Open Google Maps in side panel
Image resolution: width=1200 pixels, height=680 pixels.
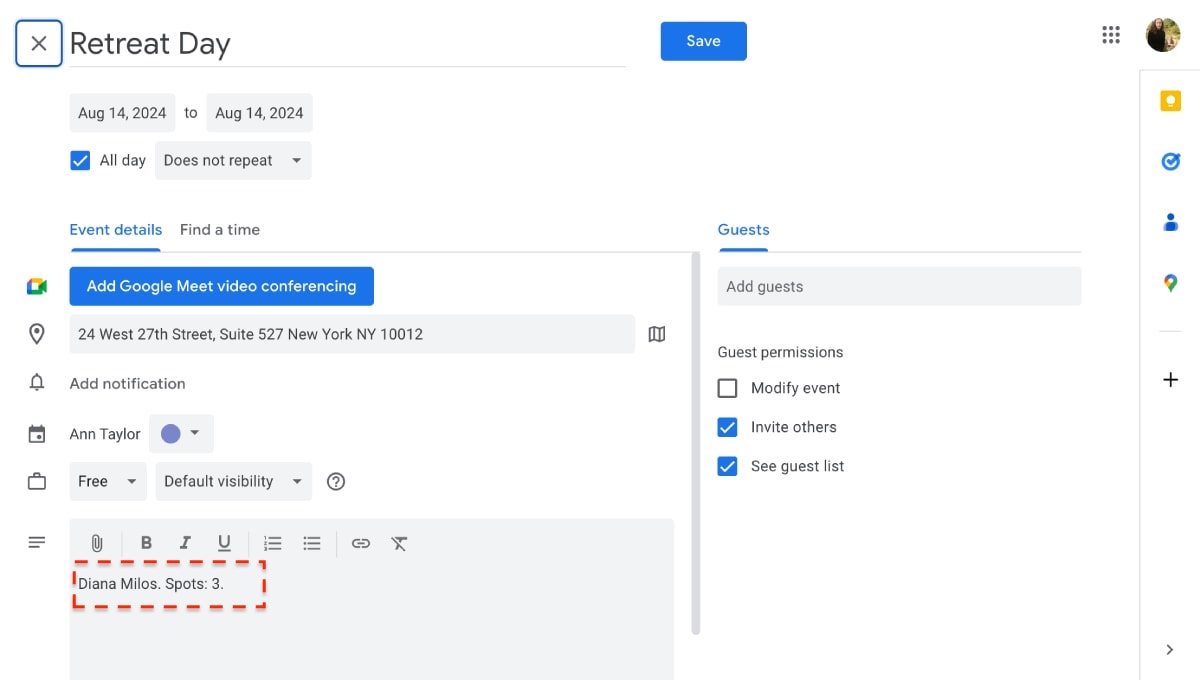point(1170,283)
